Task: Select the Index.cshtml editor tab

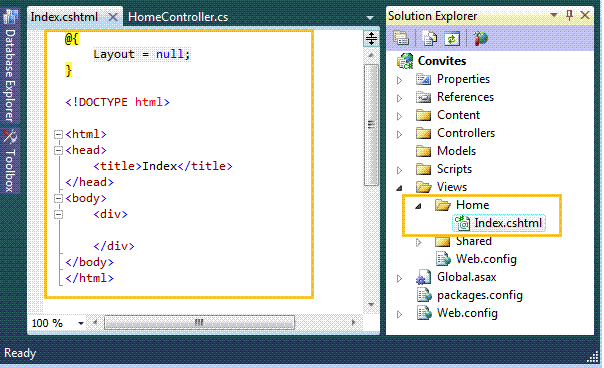Action: [64, 17]
